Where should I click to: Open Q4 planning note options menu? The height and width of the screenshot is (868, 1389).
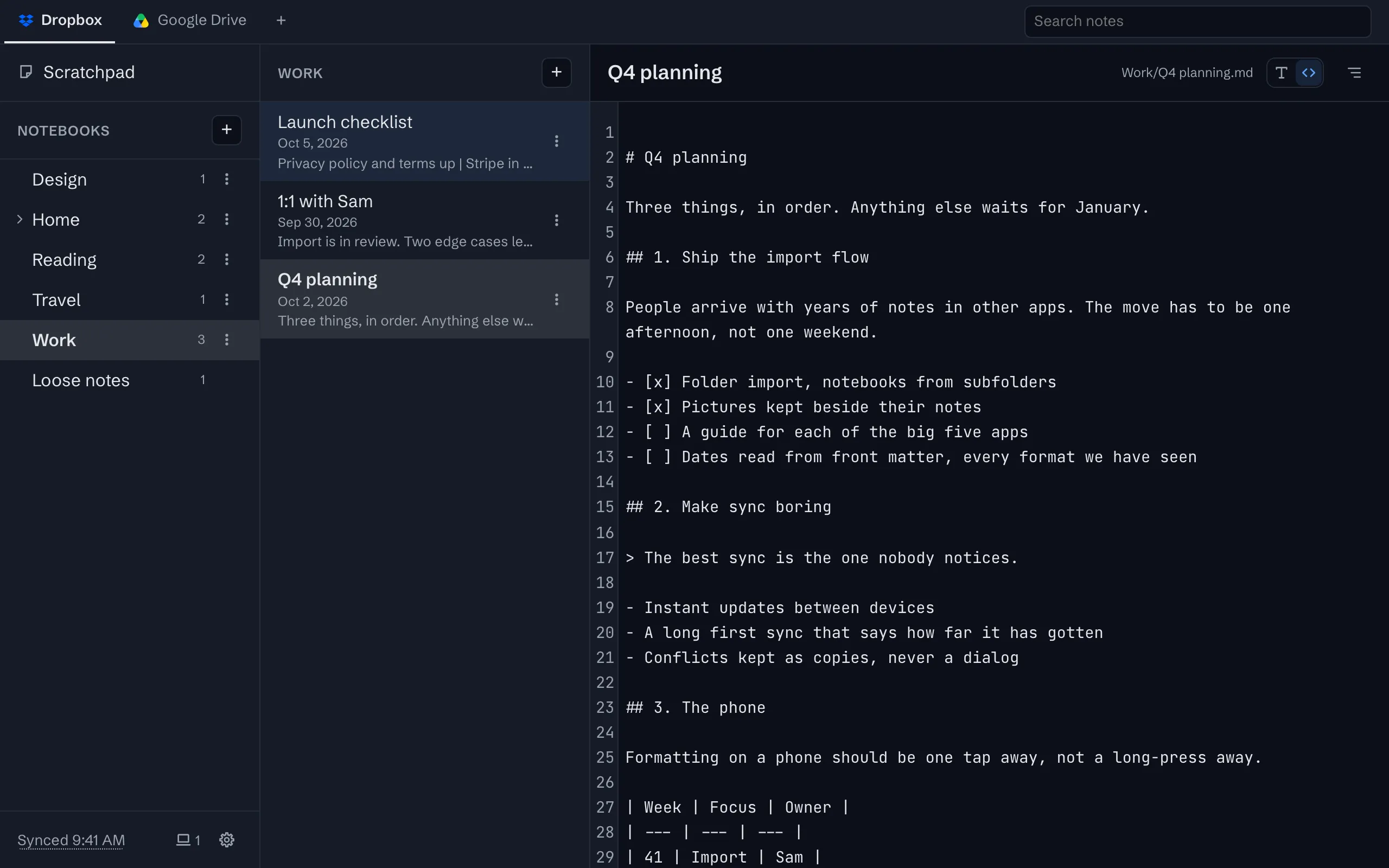[x=556, y=299]
